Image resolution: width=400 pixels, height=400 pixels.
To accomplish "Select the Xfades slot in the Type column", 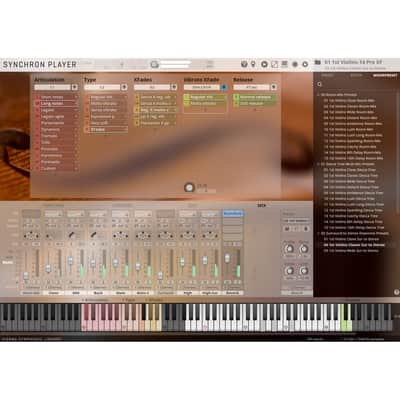I will point(106,129).
